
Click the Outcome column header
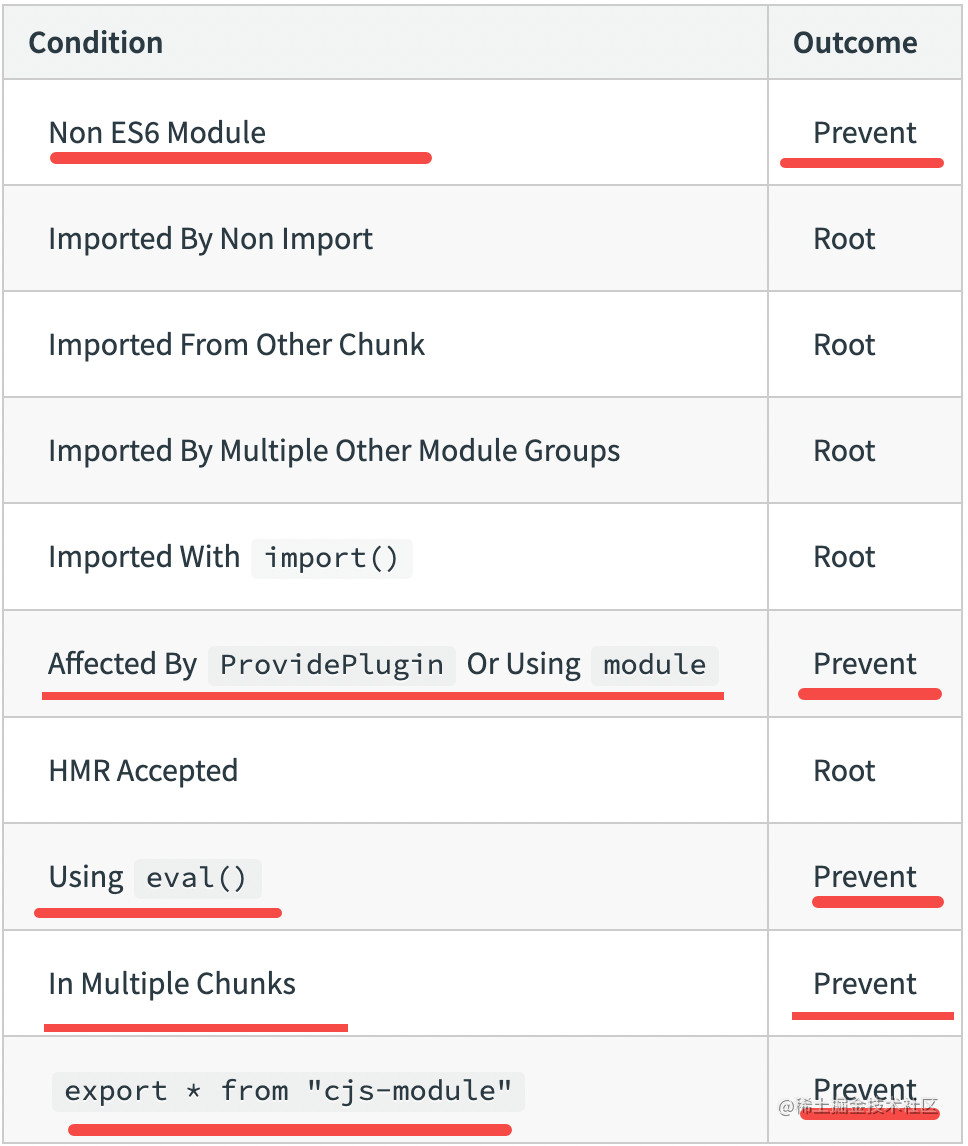855,43
